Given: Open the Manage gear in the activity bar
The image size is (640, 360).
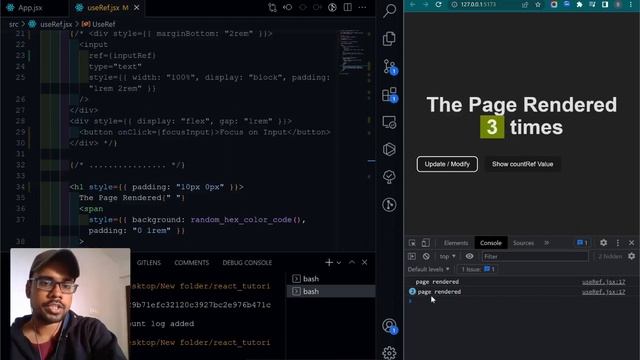Looking at the screenshot, I should [x=389, y=352].
